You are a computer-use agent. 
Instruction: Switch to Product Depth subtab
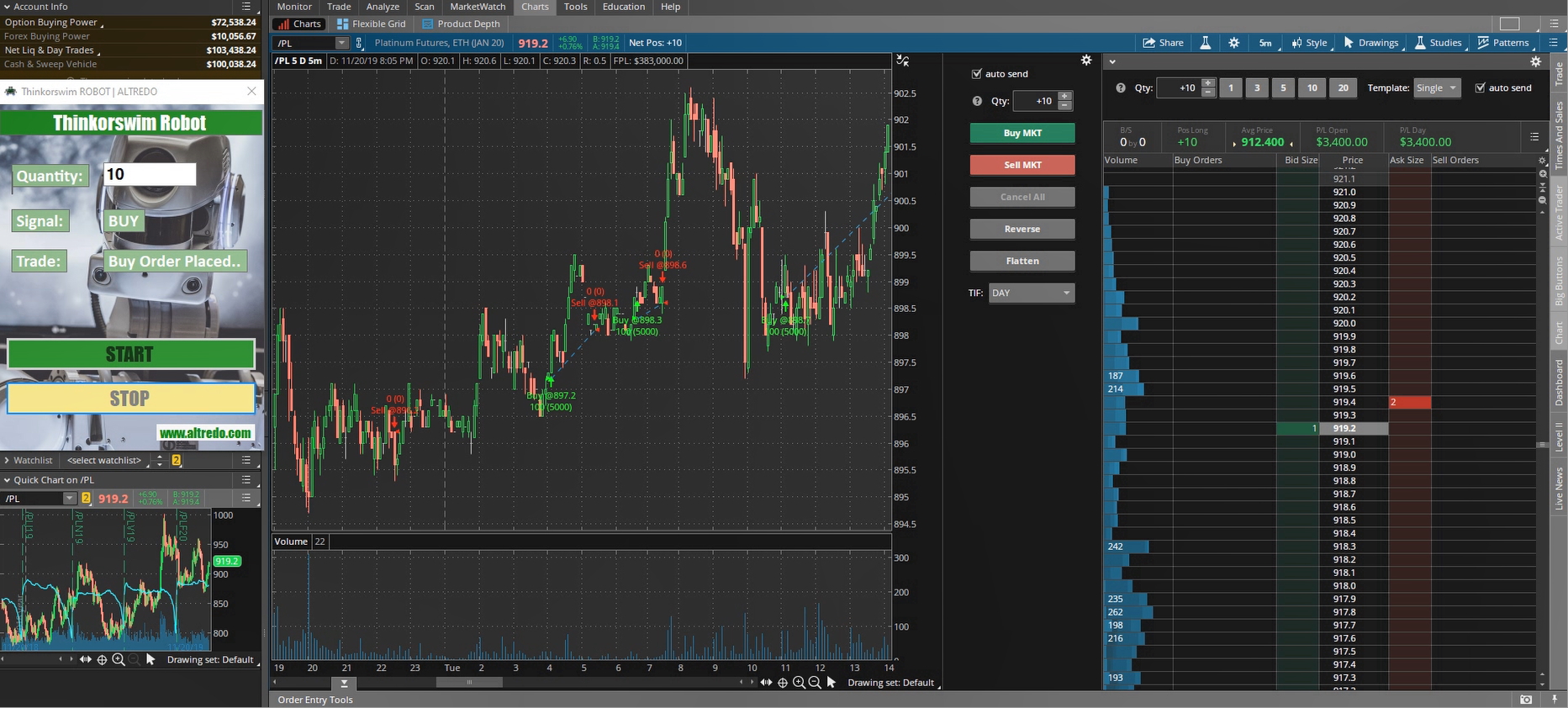461,24
